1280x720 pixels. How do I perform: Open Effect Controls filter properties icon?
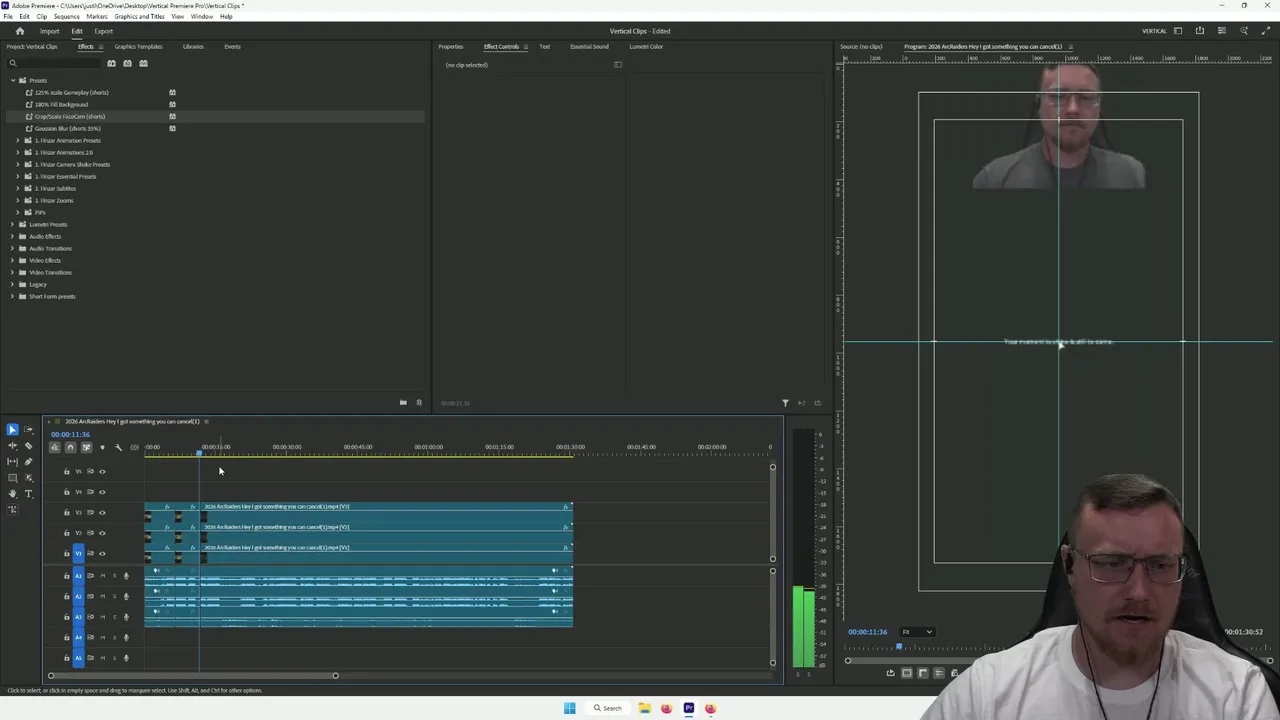click(785, 403)
